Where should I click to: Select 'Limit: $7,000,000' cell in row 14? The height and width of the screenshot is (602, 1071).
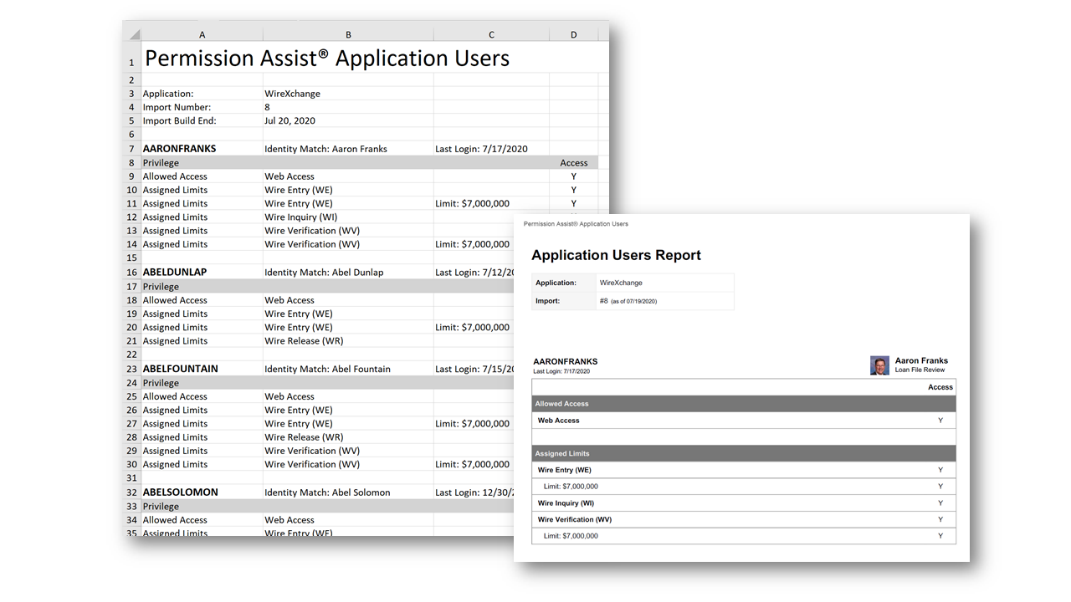pos(472,244)
